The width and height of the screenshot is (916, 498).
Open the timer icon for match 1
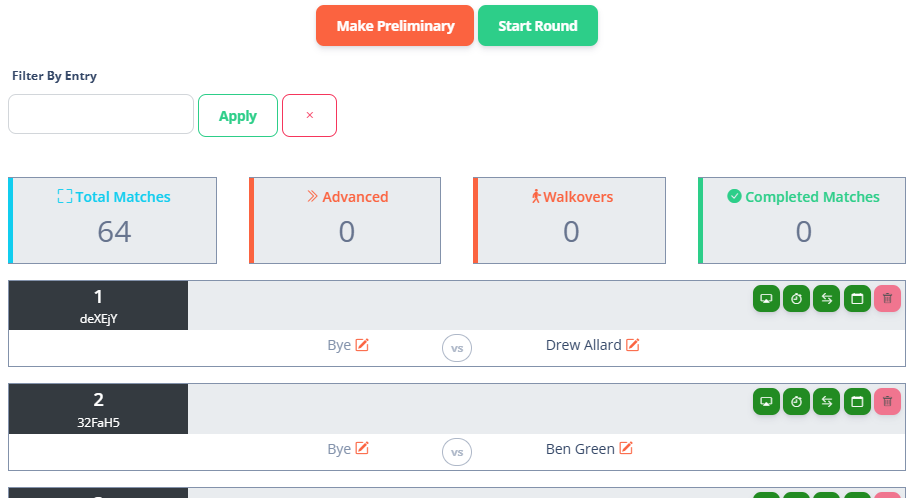coord(796,299)
